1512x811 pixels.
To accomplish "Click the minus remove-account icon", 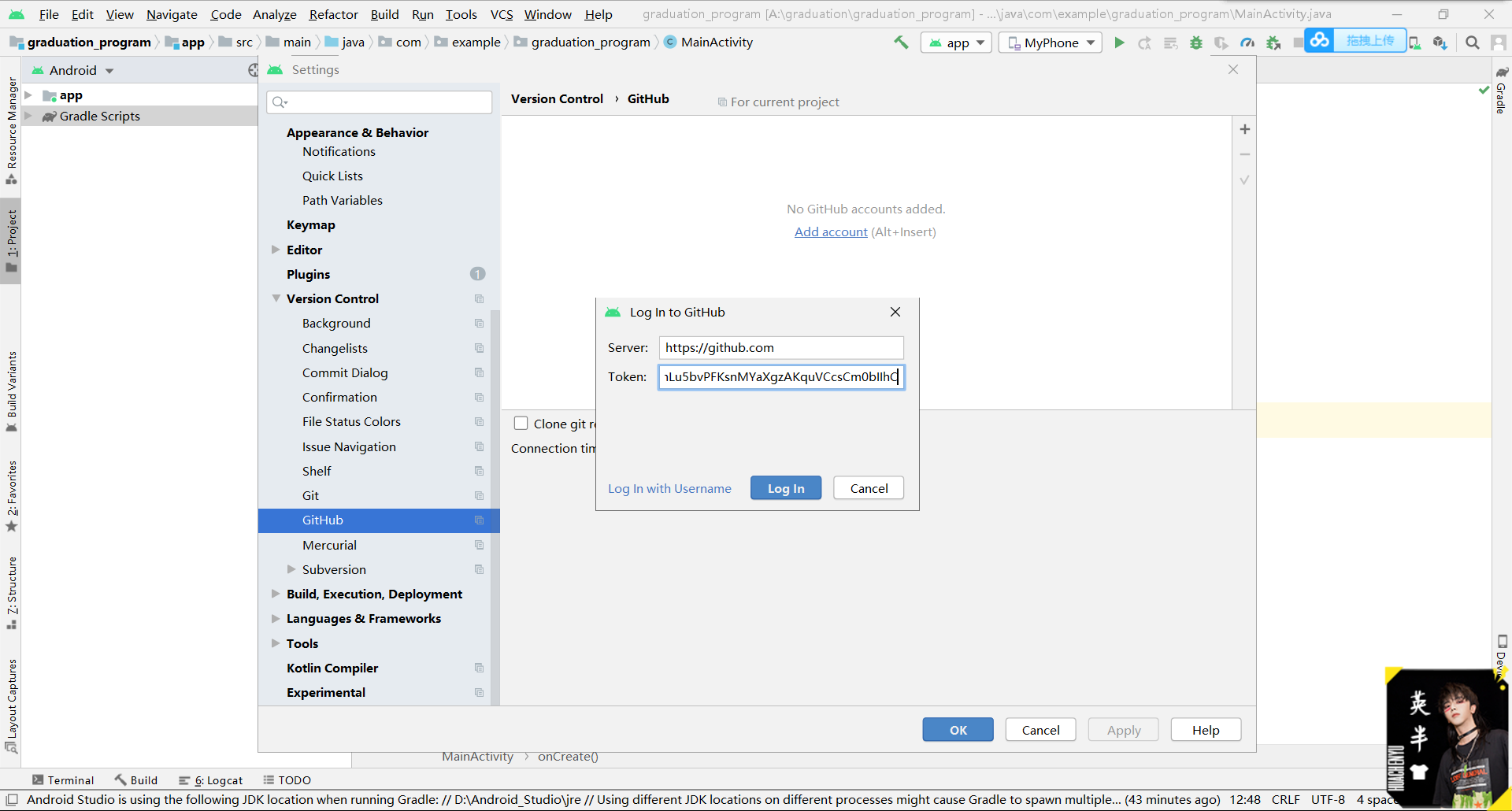I will pyautogui.click(x=1245, y=154).
